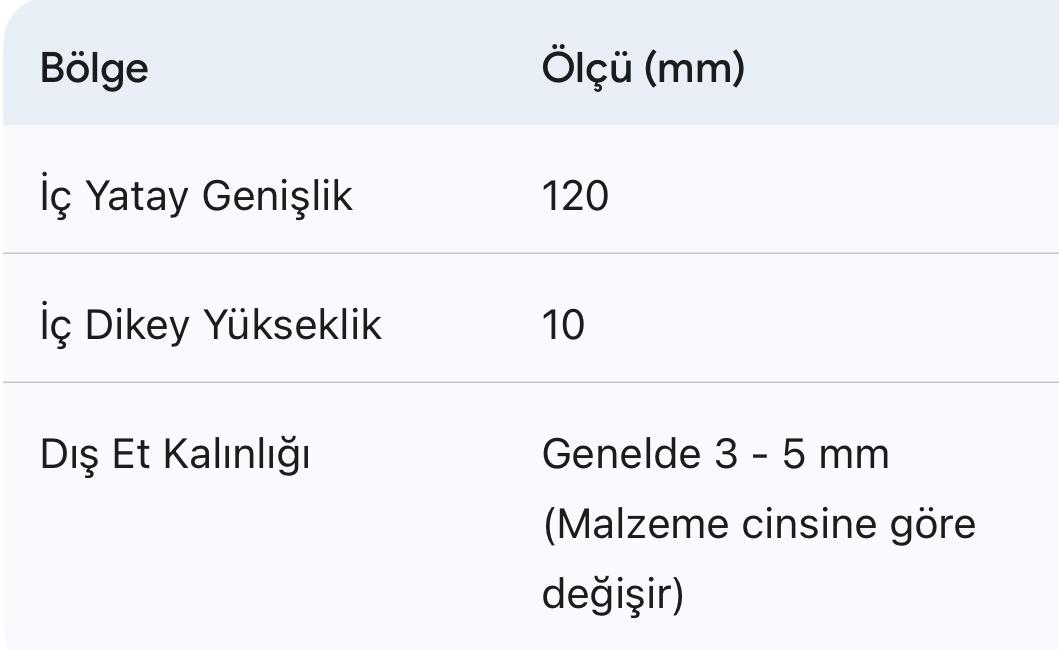Image resolution: width=1059 pixels, height=650 pixels.
Task: Select the İç Yatay Genişlik cell
Action: tap(196, 196)
